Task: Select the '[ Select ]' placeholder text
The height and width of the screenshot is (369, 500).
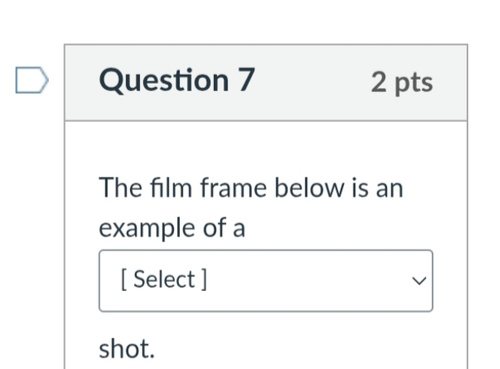Action: click(x=164, y=279)
